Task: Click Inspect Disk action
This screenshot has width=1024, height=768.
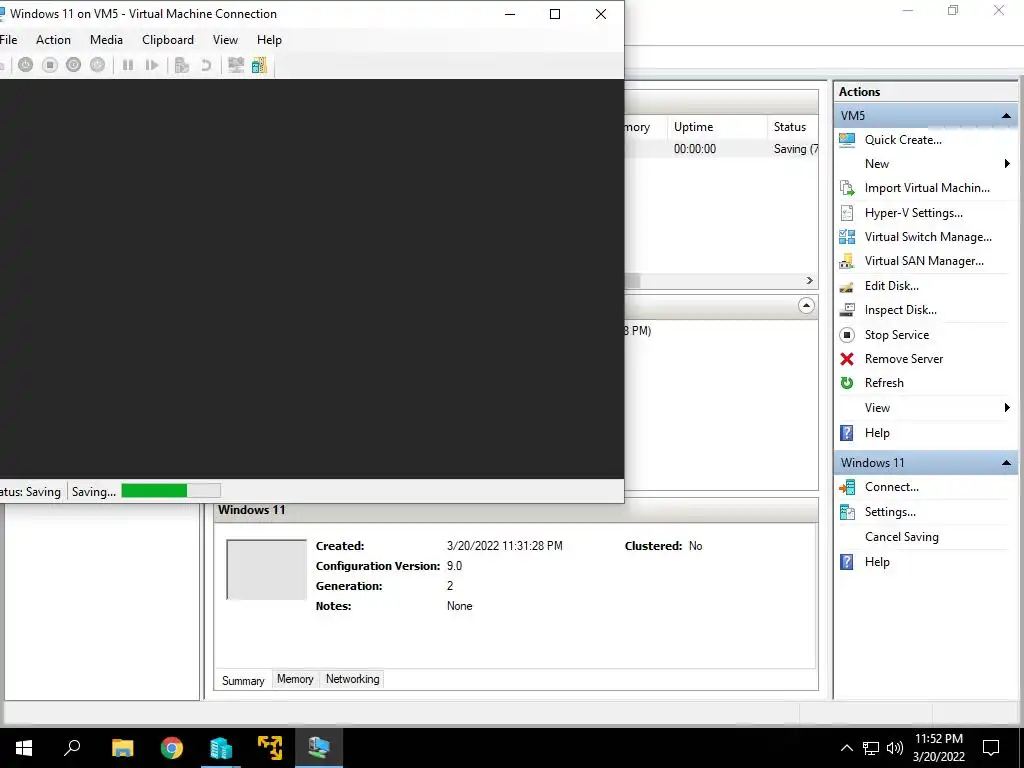Action: [x=901, y=310]
